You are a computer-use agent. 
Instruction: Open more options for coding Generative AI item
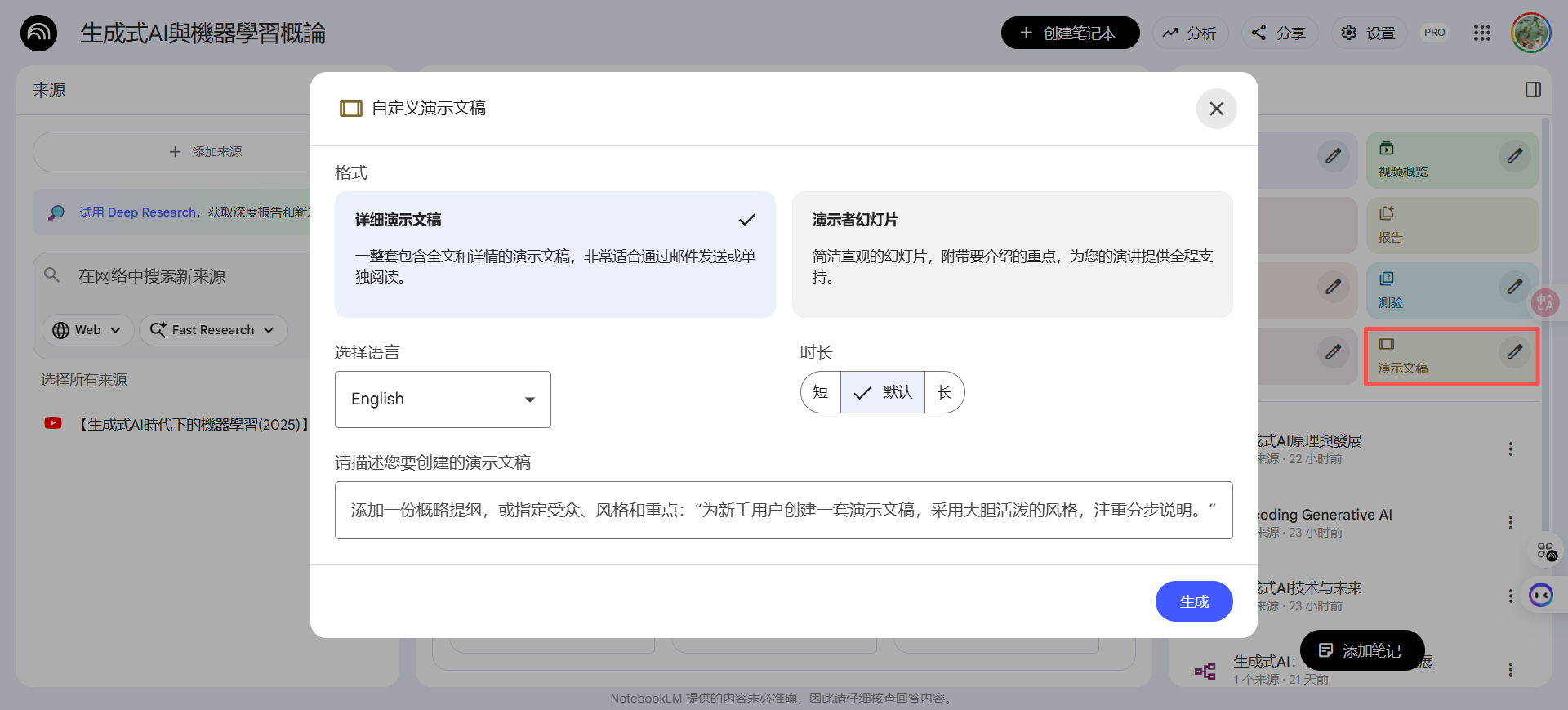[x=1510, y=522]
